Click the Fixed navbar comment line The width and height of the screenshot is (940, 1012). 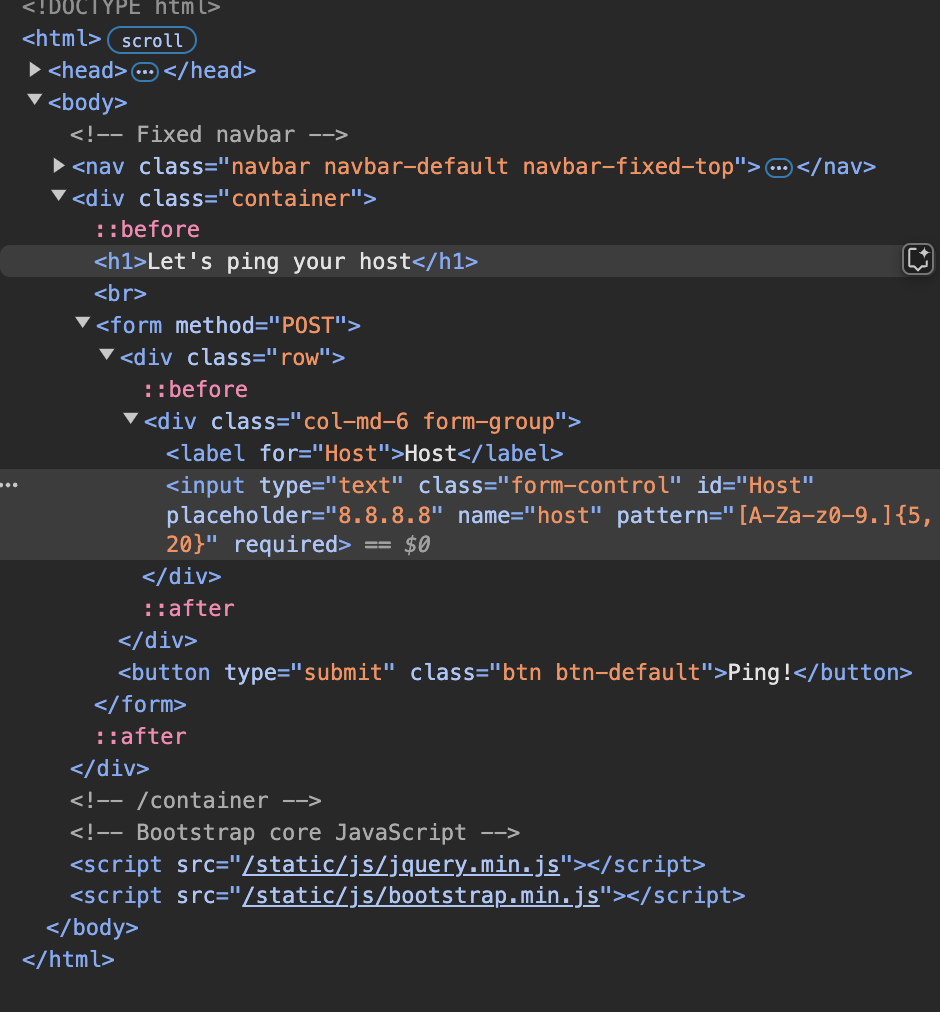point(209,134)
